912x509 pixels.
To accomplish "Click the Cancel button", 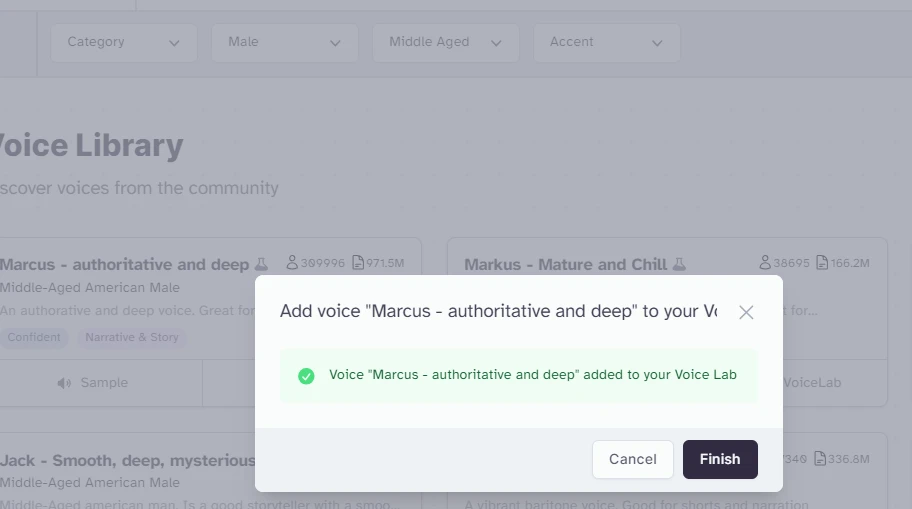I will tap(633, 459).
